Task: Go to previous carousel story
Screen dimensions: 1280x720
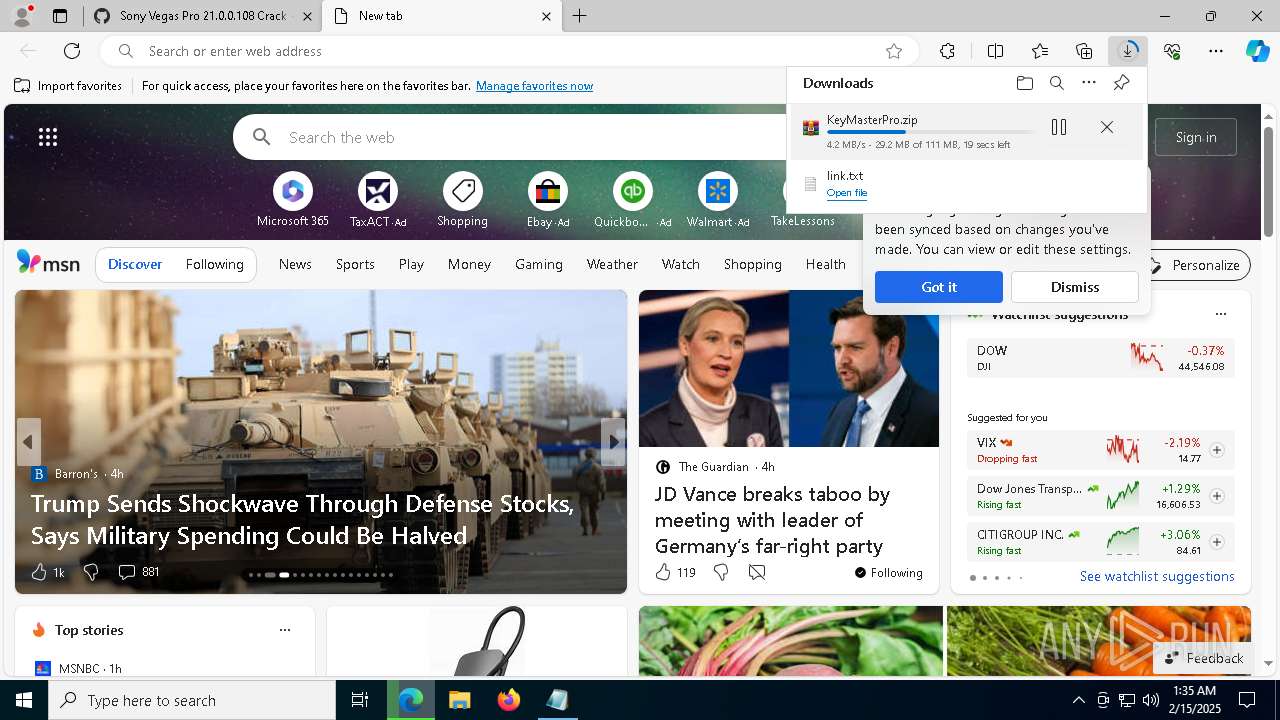Action: (x=28, y=441)
